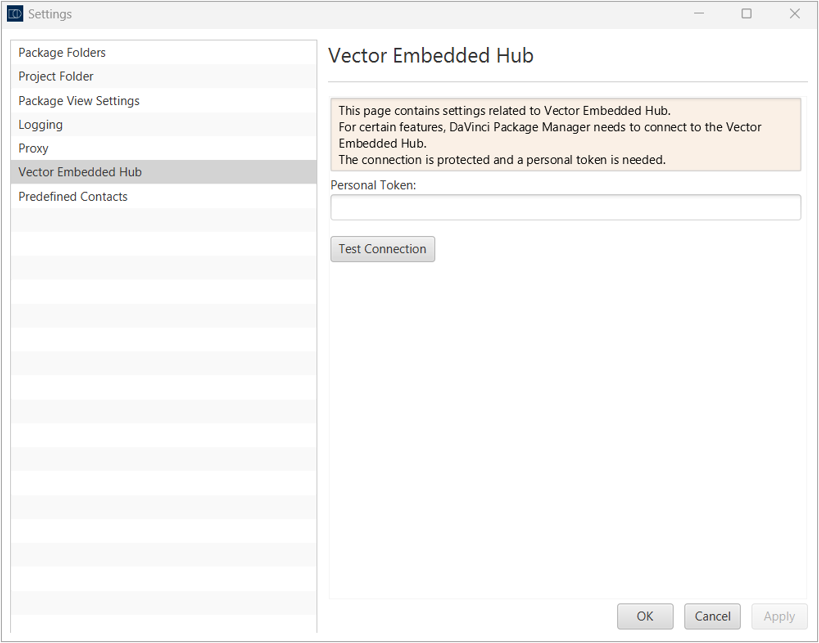The height and width of the screenshot is (643, 819).
Task: Select Vector Embedded Hub in the sidebar
Action: pos(163,172)
